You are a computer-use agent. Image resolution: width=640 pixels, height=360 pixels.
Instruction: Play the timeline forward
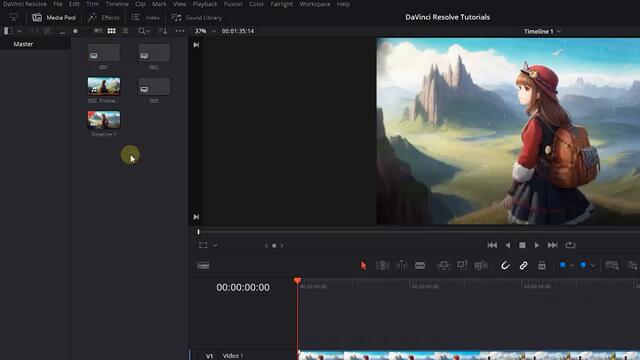(x=537, y=245)
